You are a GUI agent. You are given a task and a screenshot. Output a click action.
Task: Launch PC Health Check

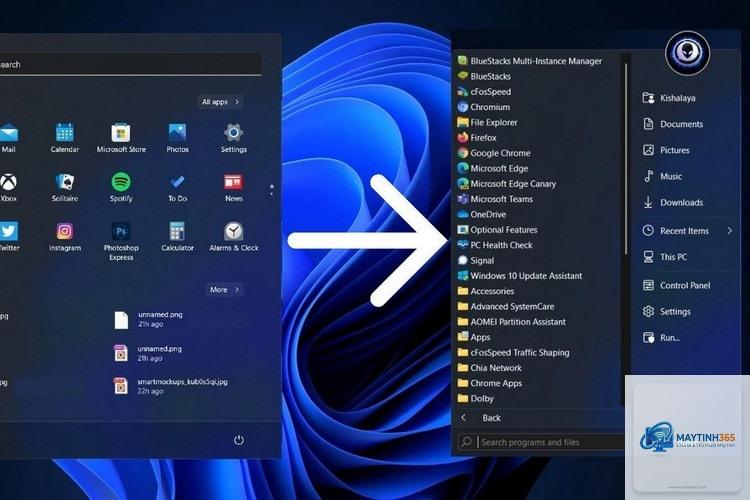point(495,244)
